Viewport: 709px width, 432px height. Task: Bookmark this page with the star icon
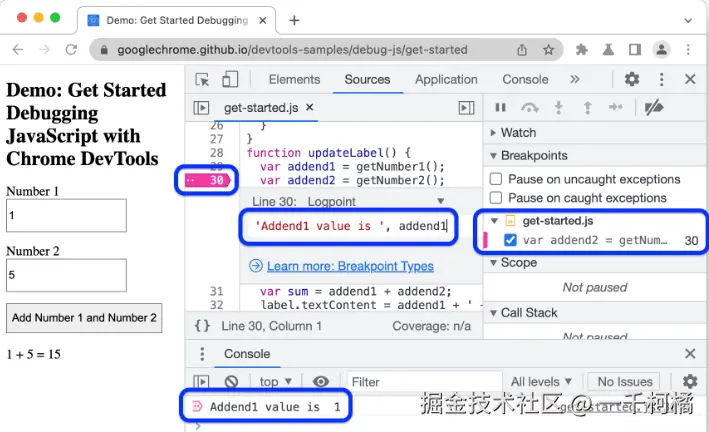point(548,49)
